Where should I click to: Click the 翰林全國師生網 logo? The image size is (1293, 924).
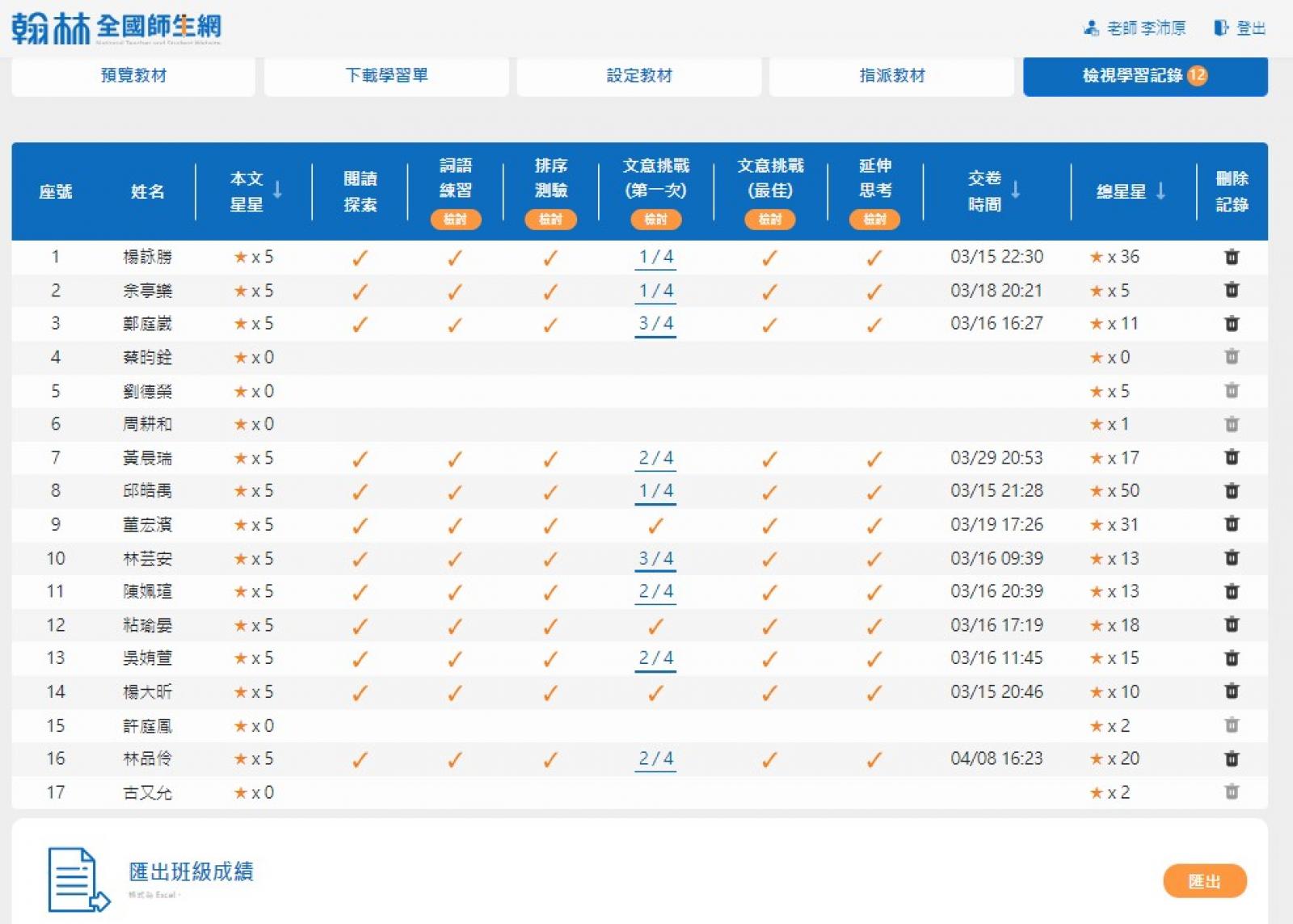(116, 28)
